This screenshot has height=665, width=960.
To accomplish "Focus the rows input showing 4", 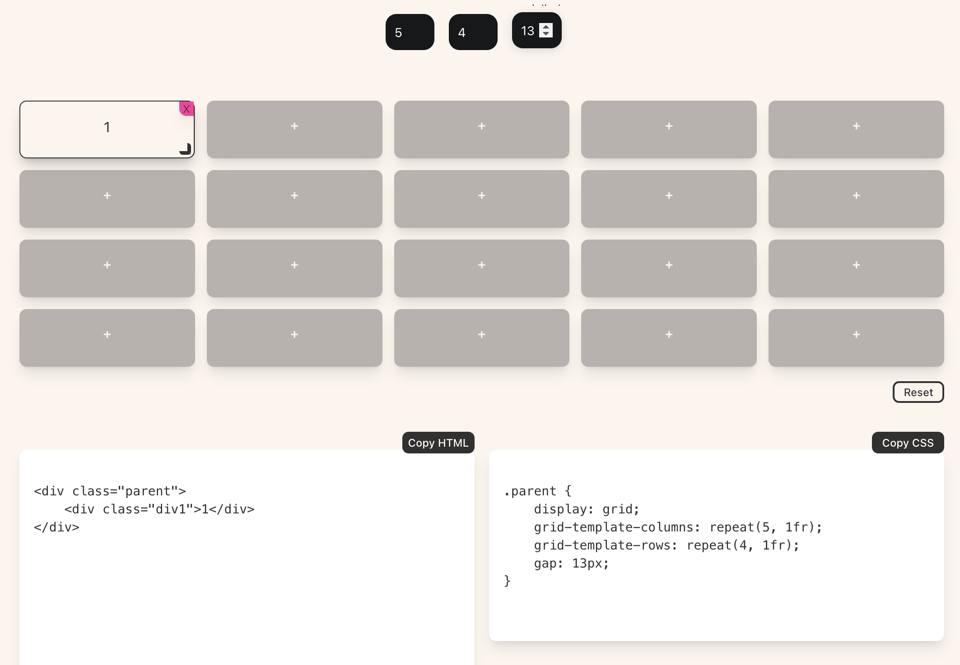I will [x=472, y=32].
